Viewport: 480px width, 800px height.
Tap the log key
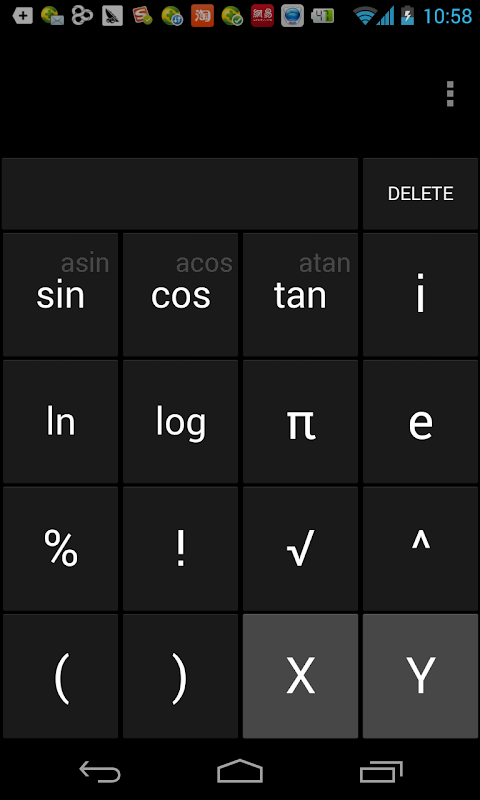pyautogui.click(x=181, y=421)
